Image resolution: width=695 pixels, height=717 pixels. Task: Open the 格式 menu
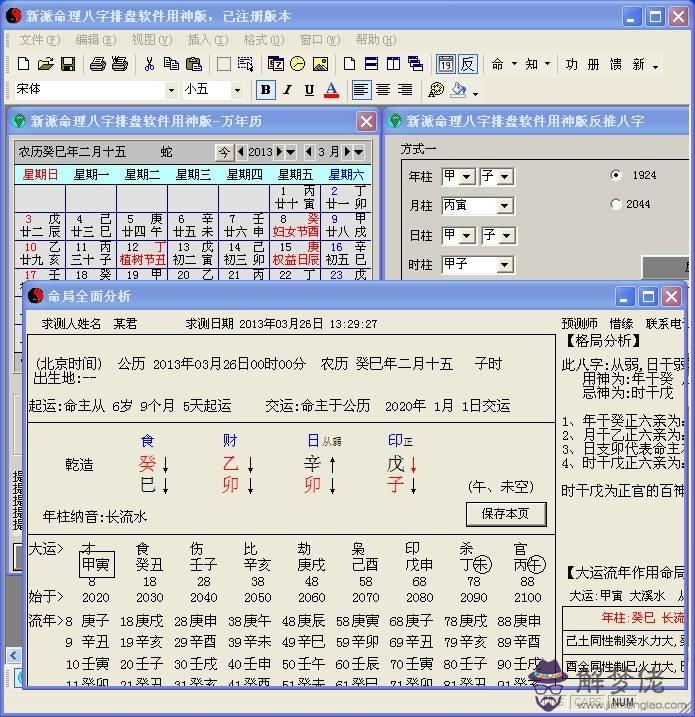(x=264, y=40)
